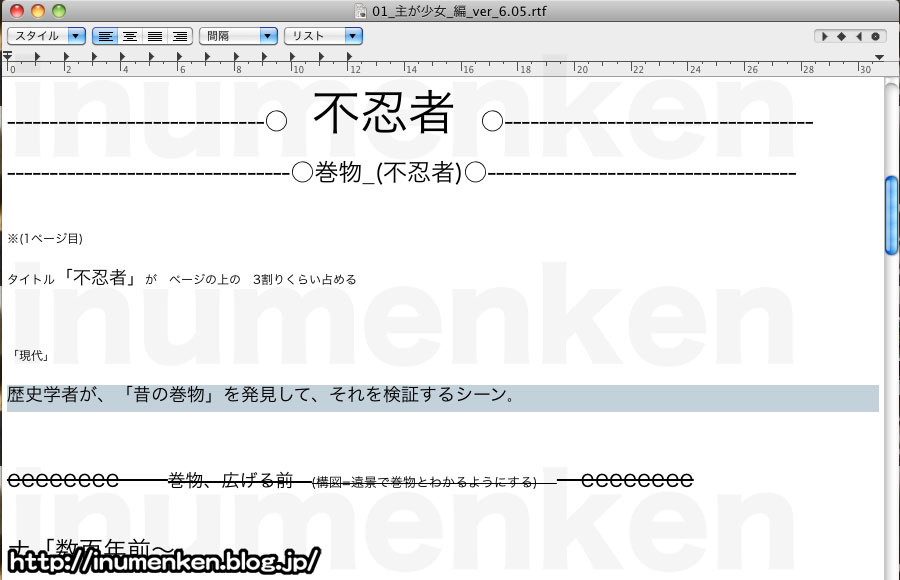This screenshot has height=580, width=900.
Task: Select the tab stop between ruler 10 and 12
Action: click(321, 57)
